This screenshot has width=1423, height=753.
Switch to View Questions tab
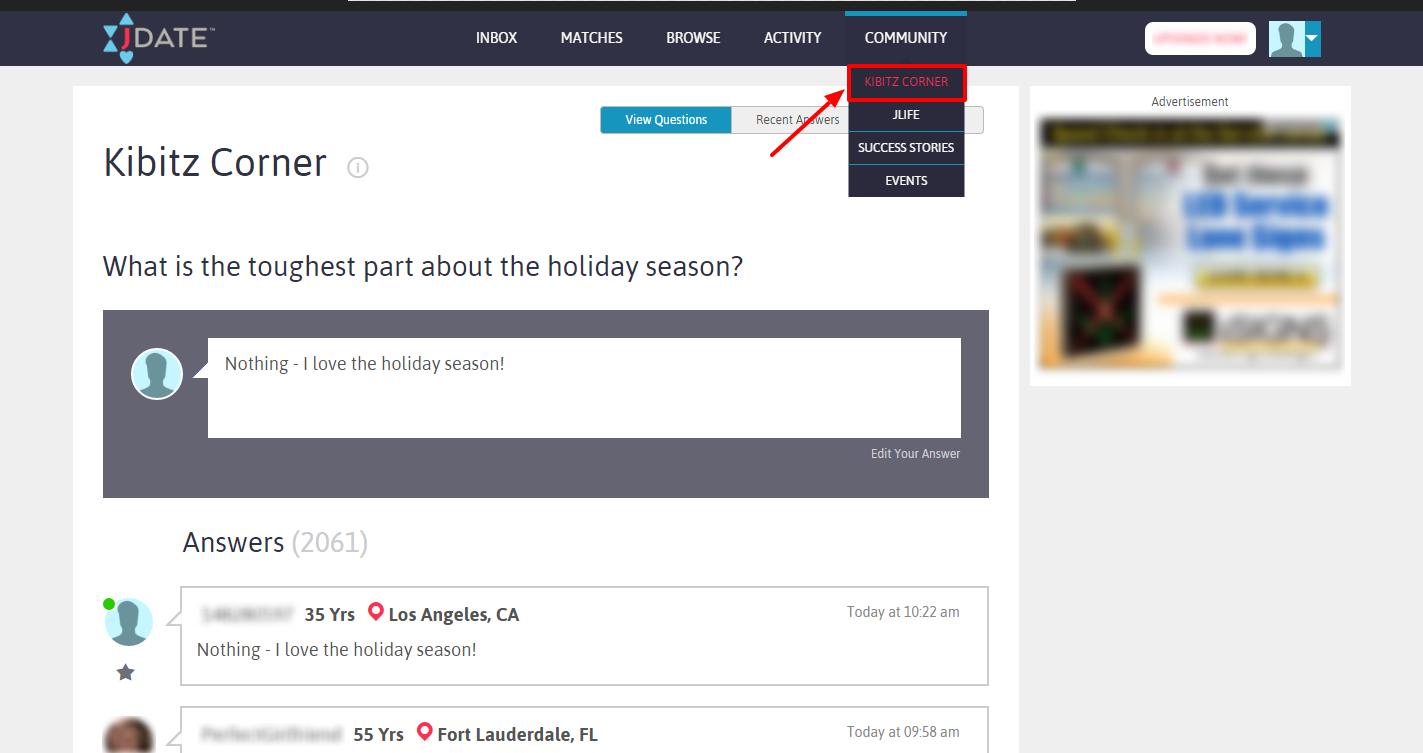pos(666,120)
